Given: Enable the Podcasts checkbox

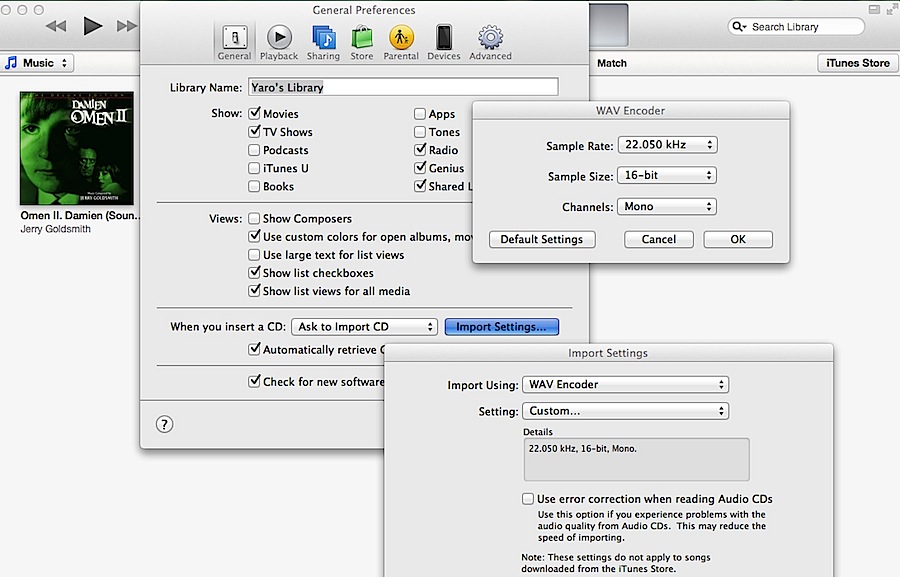Looking at the screenshot, I should pyautogui.click(x=254, y=150).
